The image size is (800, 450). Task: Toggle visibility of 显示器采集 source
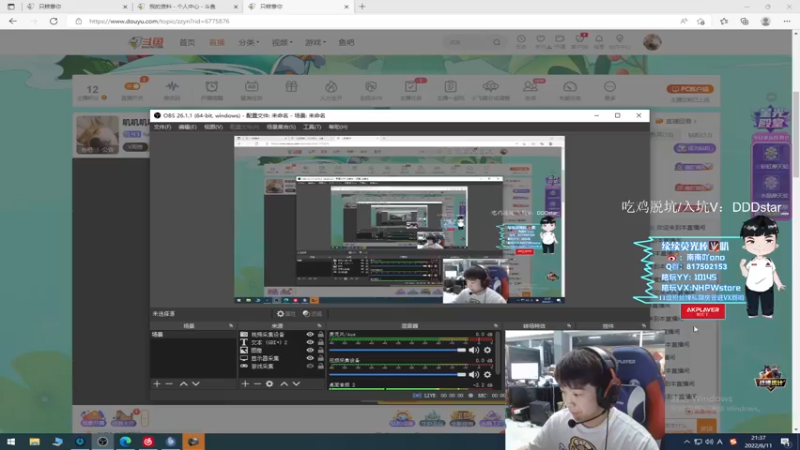coord(310,358)
